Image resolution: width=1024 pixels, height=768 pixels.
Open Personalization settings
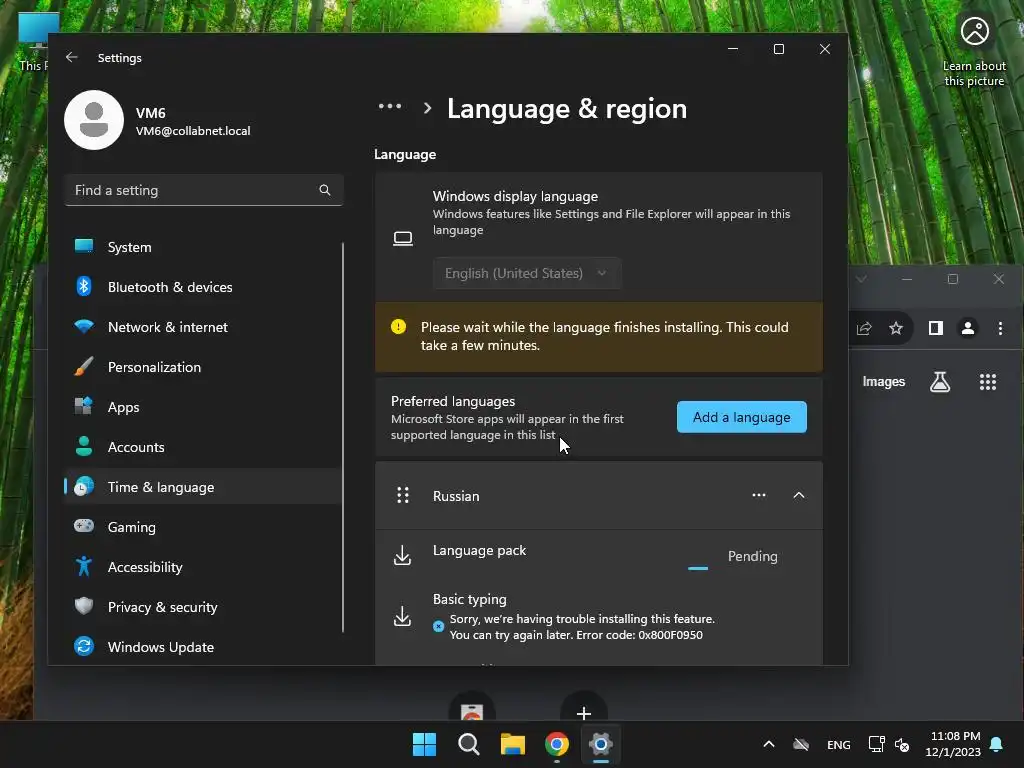202,367
